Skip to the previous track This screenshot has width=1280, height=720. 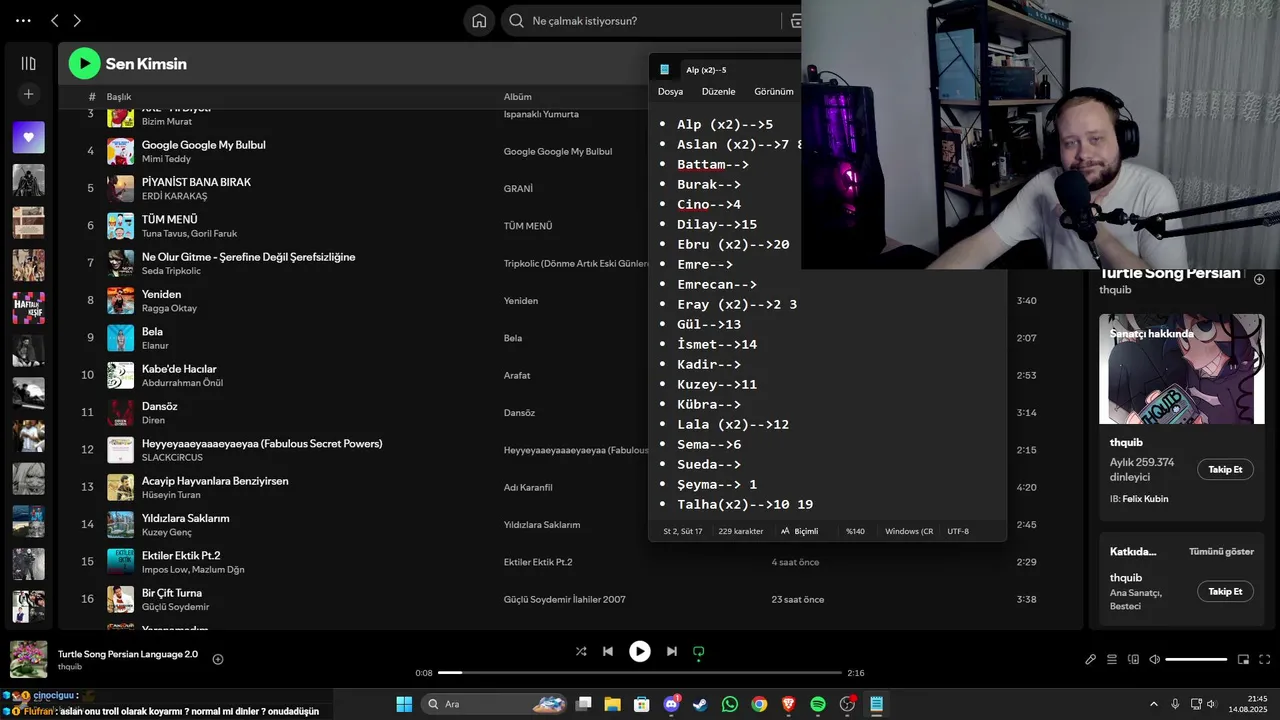608,651
